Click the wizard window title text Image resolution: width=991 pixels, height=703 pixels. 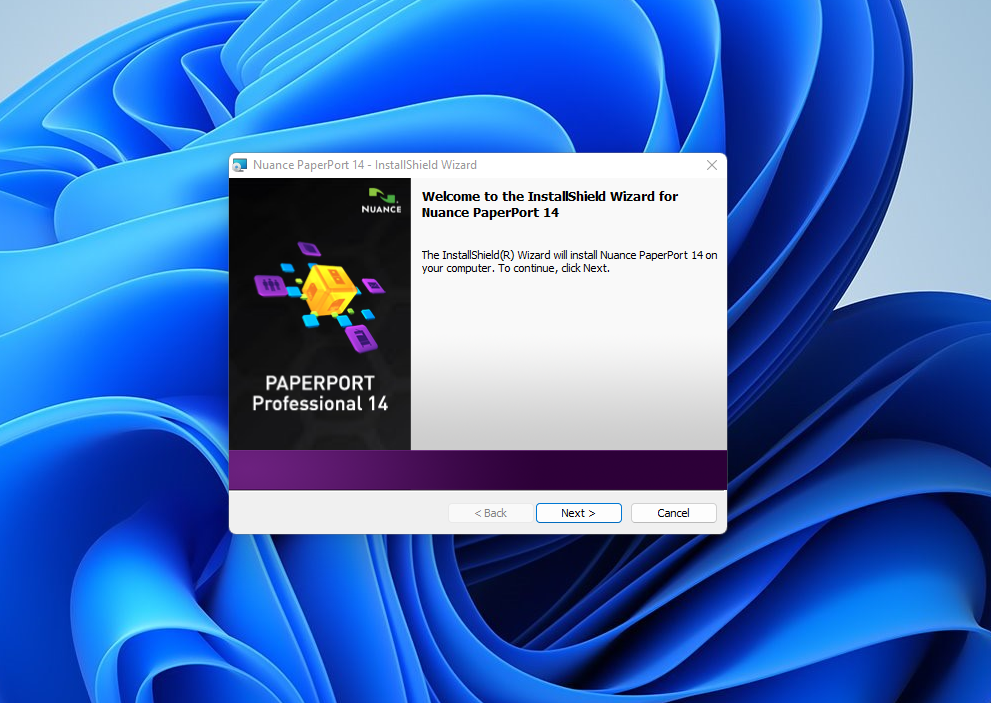click(365, 165)
